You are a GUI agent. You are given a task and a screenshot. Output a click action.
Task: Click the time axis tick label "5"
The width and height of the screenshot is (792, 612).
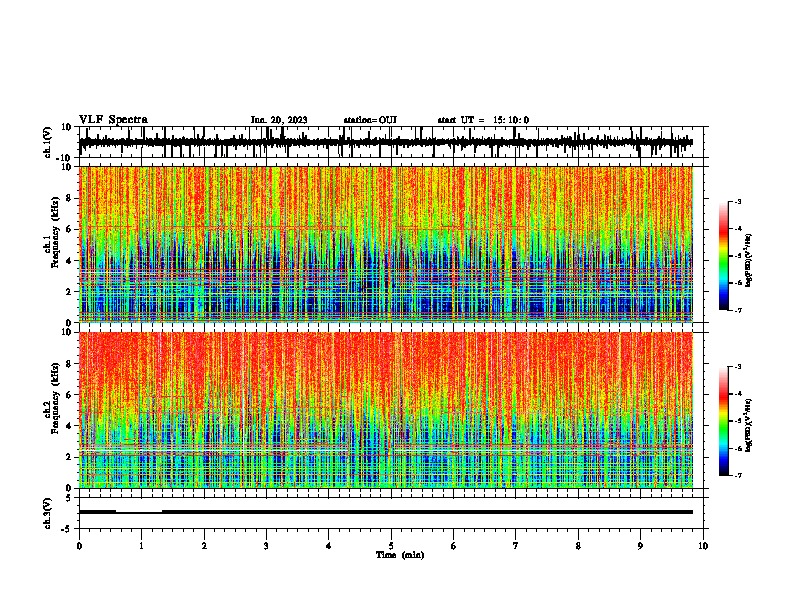pos(391,546)
